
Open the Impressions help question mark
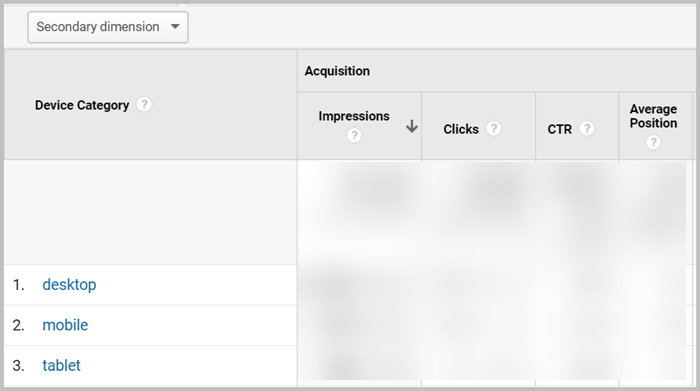point(354,135)
